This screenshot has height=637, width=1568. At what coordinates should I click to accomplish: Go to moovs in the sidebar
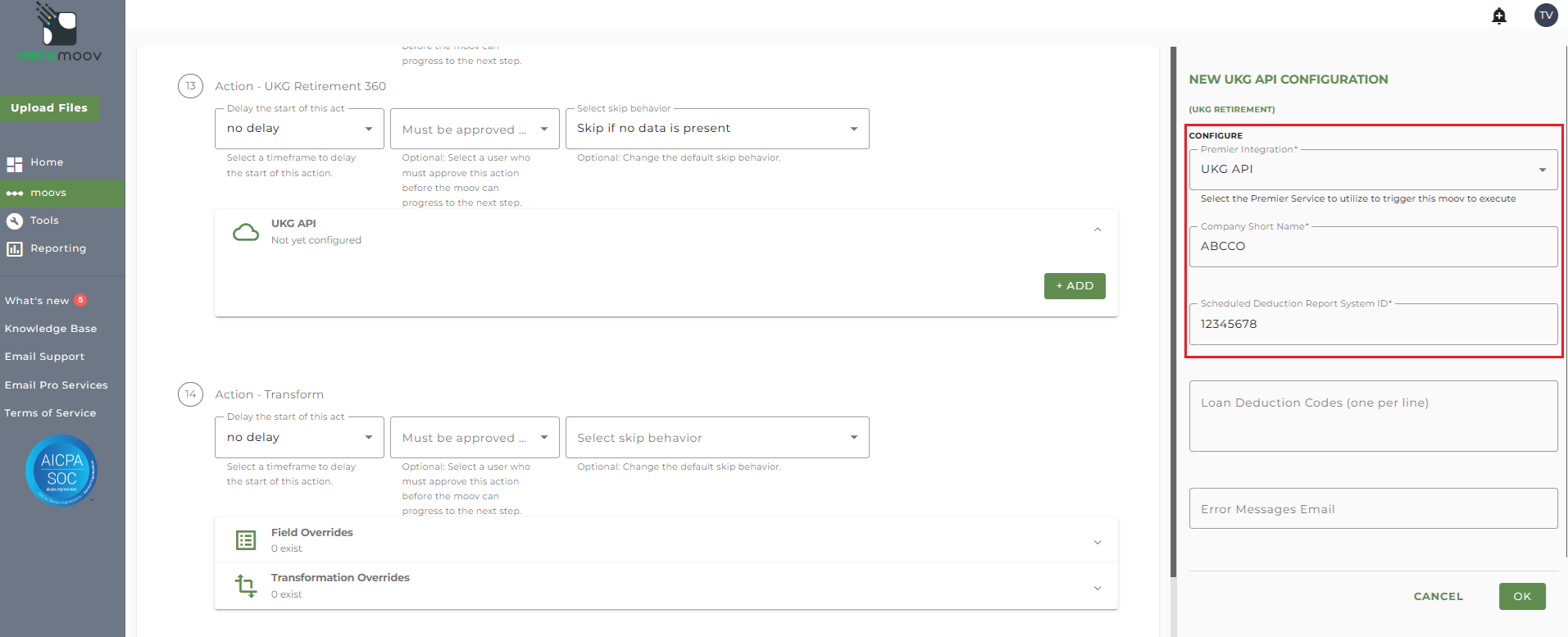(x=48, y=193)
